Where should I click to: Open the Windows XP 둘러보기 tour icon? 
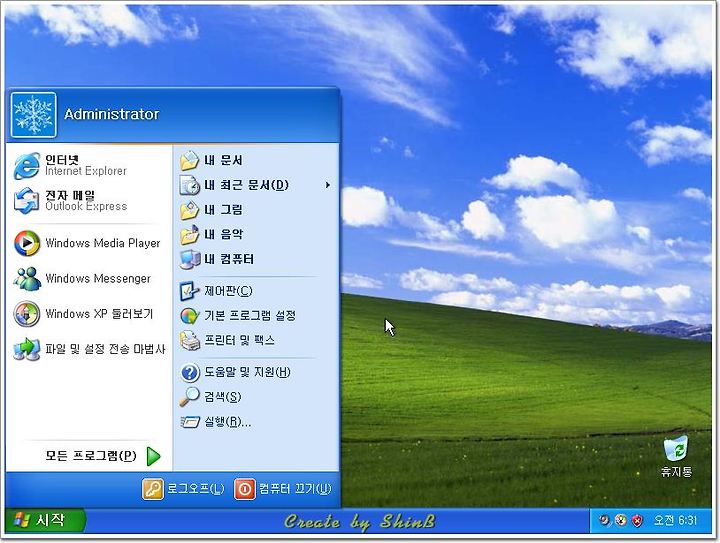[27, 313]
